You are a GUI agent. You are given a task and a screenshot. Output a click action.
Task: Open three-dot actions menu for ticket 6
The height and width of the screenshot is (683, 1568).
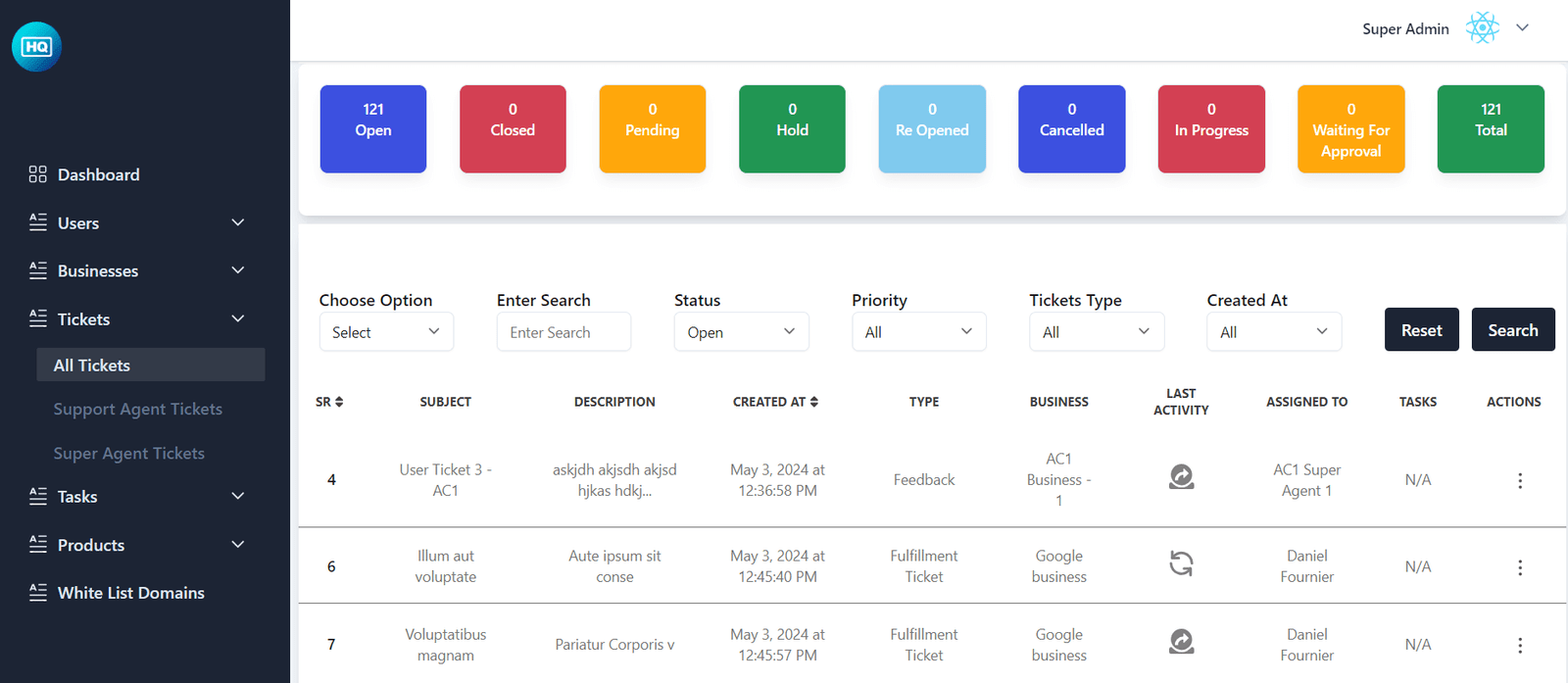[1519, 567]
